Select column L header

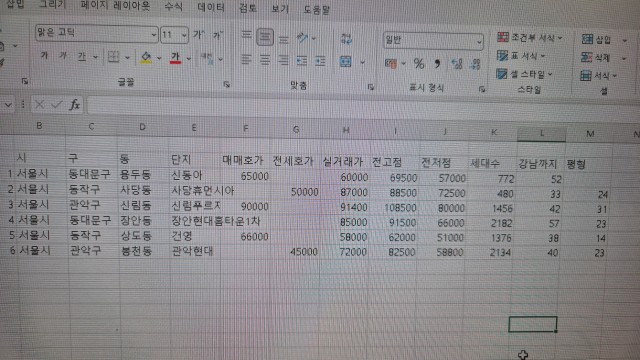coord(542,133)
